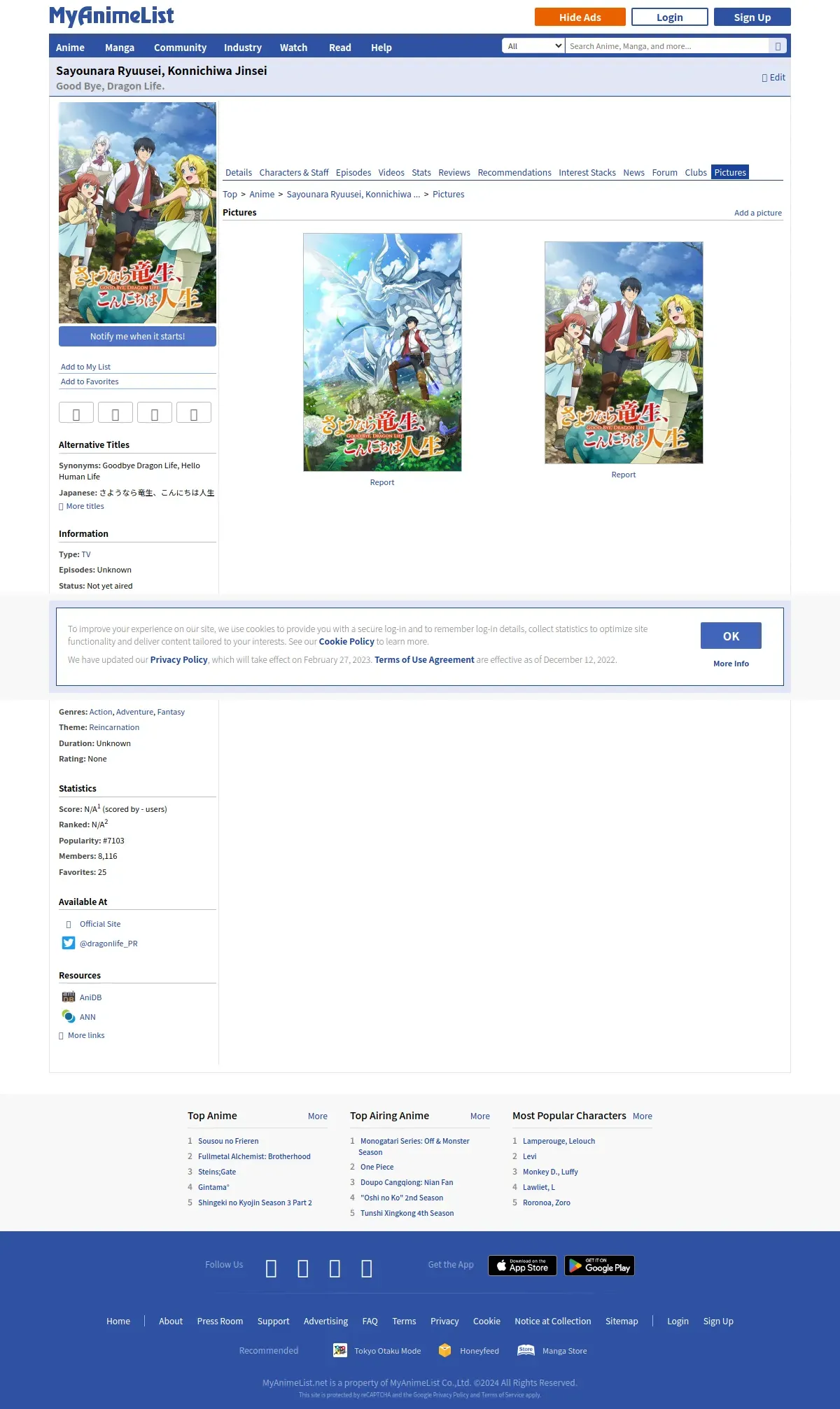Switch to the Recommendations tab
The image size is (840, 1409).
pos(514,172)
